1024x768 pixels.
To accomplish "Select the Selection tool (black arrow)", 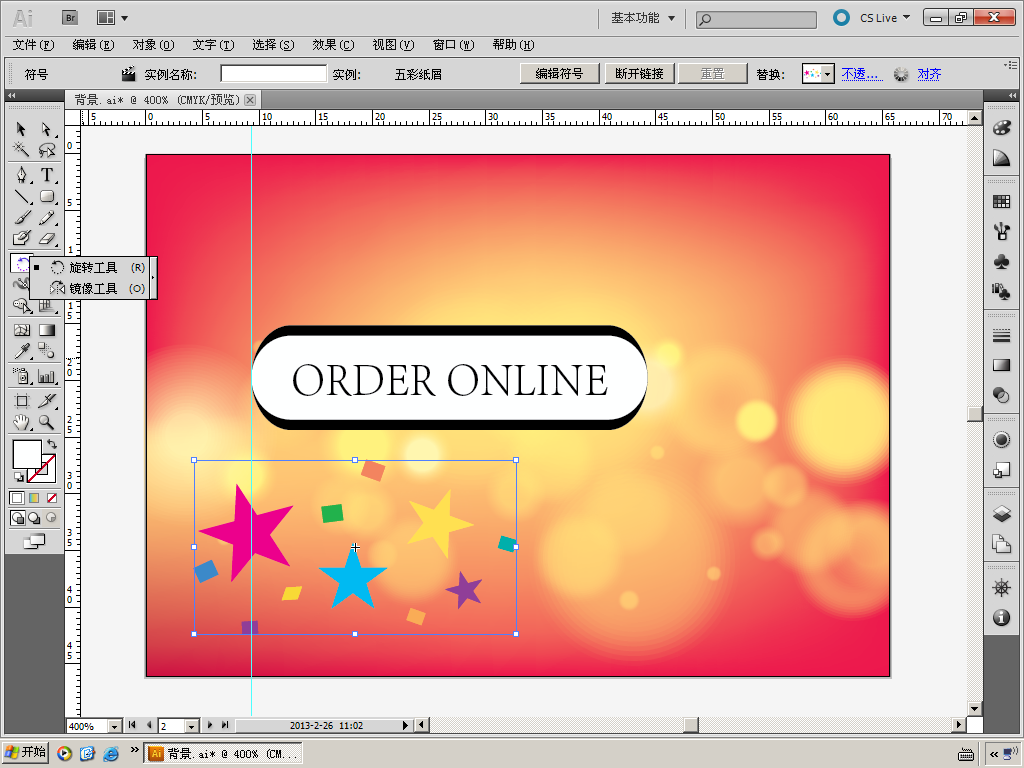I will pos(21,129).
